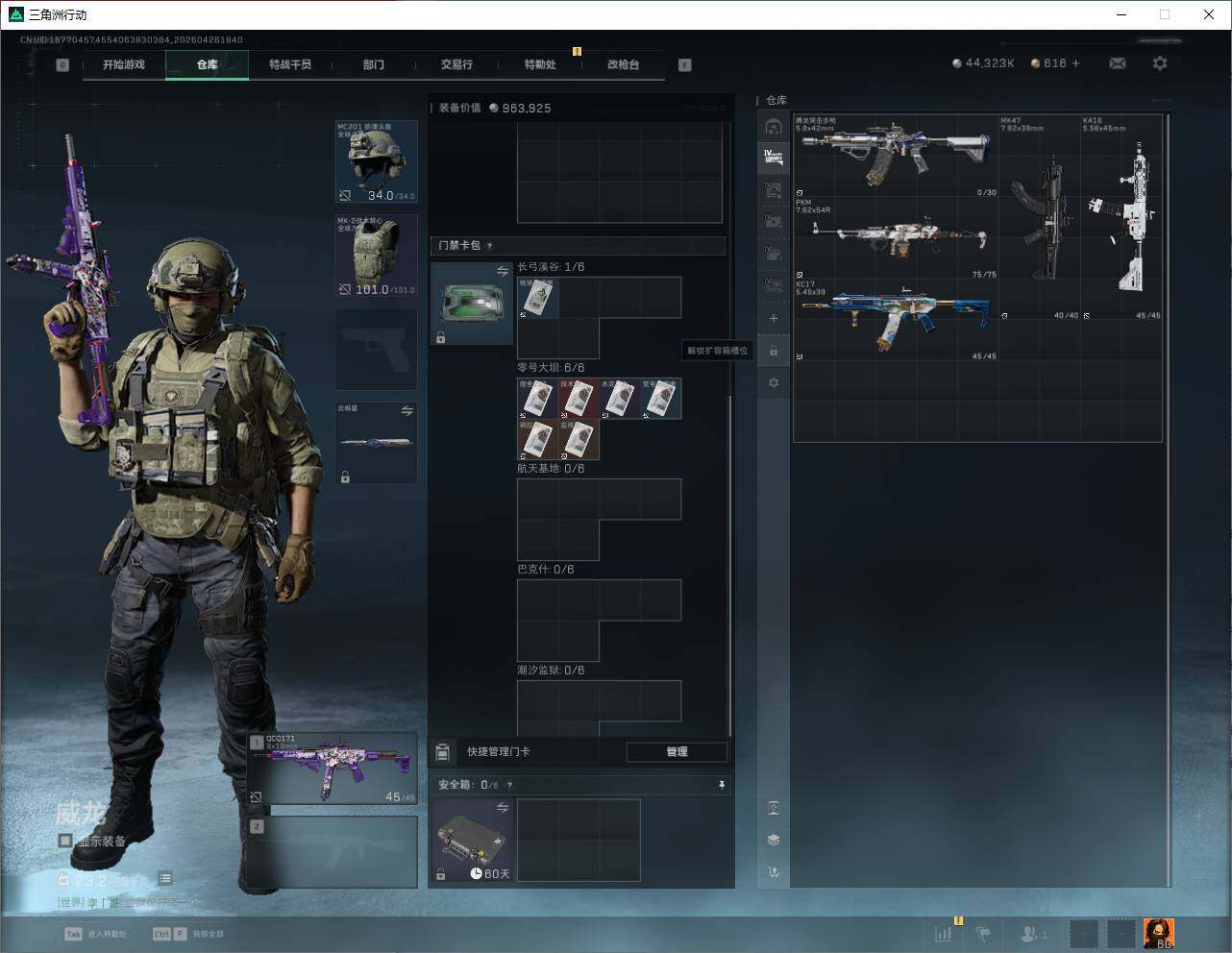The width and height of the screenshot is (1232, 953).
Task: Open the first warehouse container tab icon
Action: (x=774, y=127)
